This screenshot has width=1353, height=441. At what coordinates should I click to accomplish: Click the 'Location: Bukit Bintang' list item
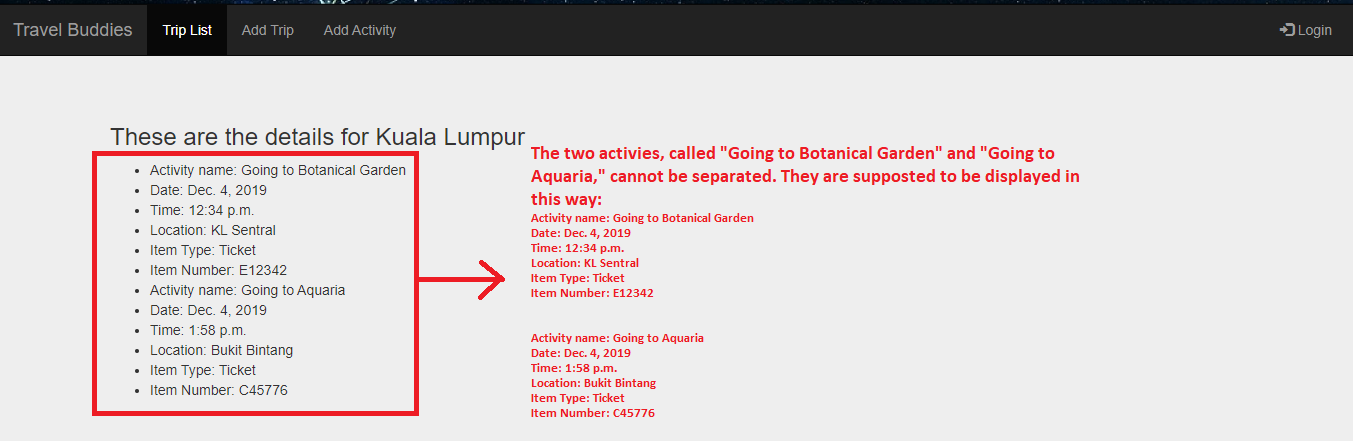222,350
